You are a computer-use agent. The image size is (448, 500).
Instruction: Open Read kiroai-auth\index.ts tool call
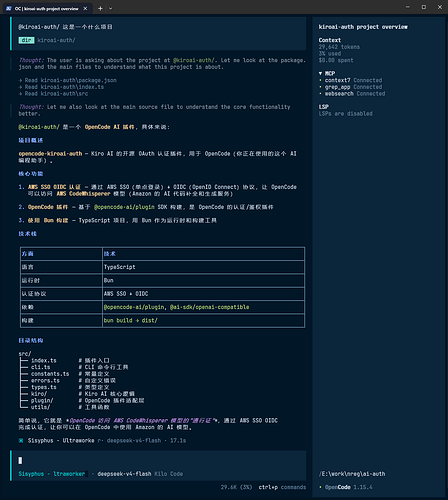tap(61, 87)
